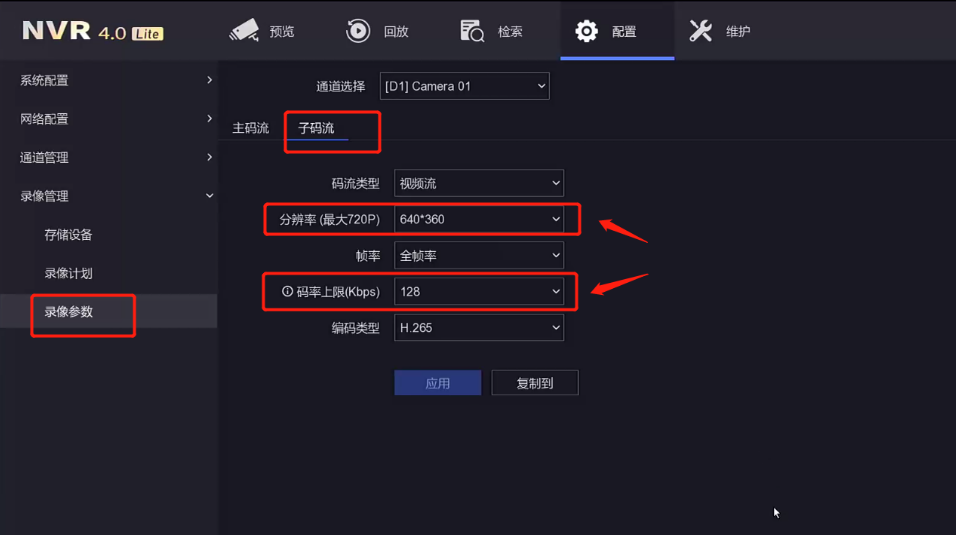Click the configuration gear icon
Screen dimensions: 956x535
tap(586, 31)
